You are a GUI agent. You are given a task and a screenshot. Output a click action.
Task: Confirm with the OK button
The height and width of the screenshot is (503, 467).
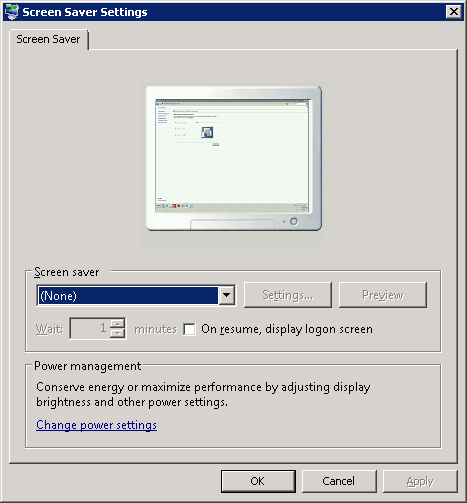(x=258, y=481)
